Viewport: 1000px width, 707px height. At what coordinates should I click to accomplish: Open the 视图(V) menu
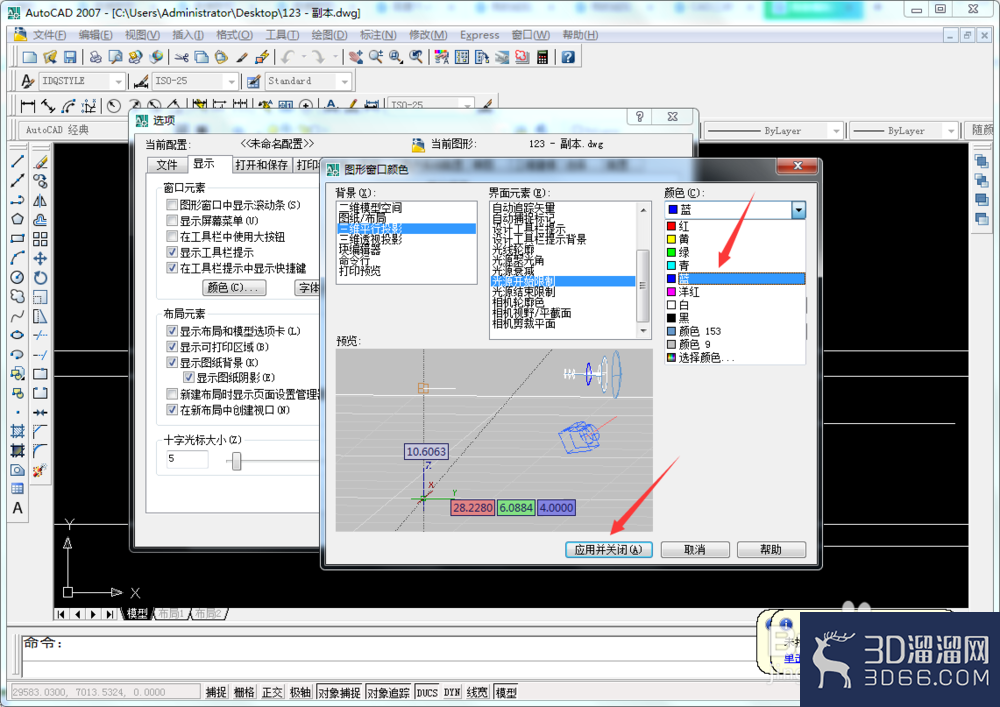(142, 35)
